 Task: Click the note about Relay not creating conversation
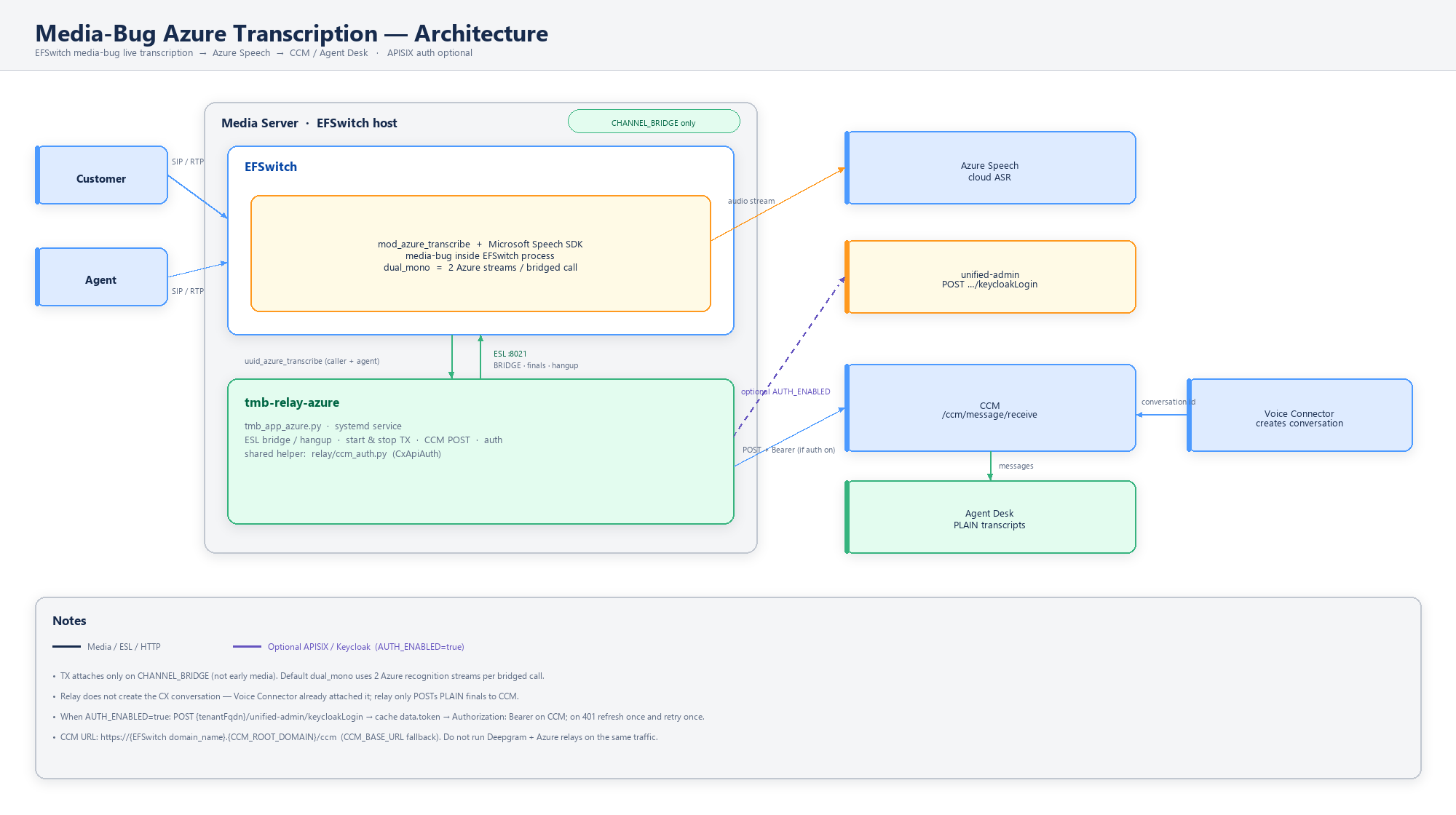285,696
